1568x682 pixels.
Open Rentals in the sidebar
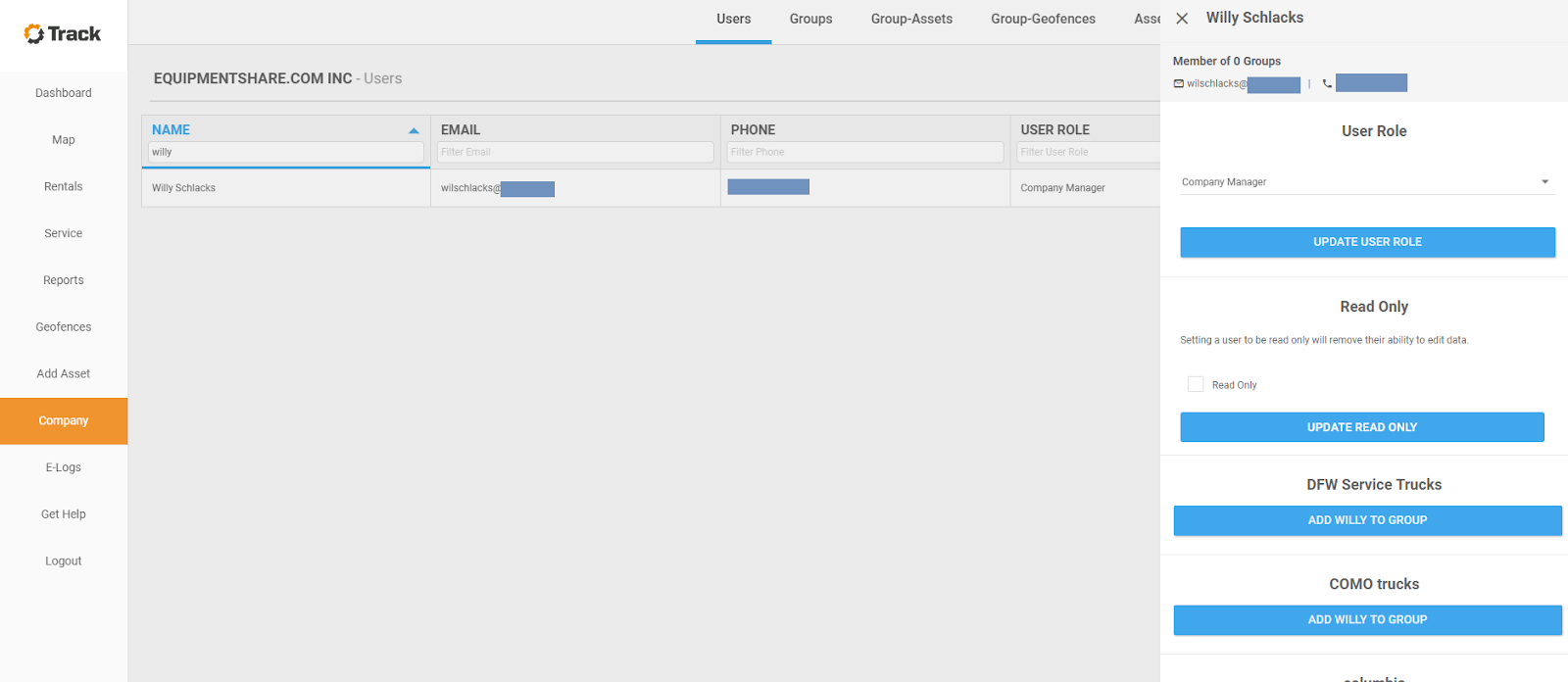click(x=64, y=187)
